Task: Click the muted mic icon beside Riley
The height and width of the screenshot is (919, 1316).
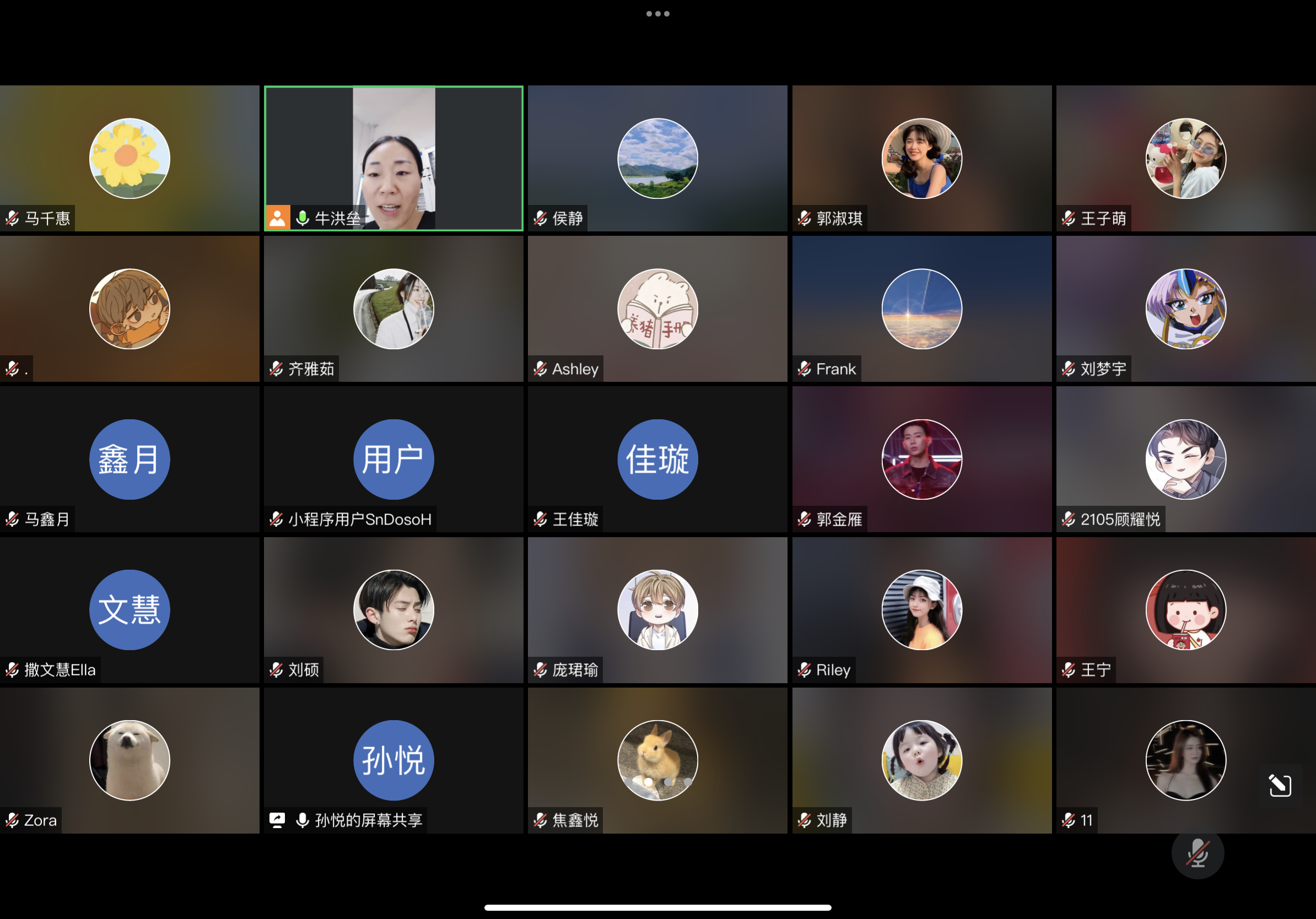Action: (x=804, y=670)
